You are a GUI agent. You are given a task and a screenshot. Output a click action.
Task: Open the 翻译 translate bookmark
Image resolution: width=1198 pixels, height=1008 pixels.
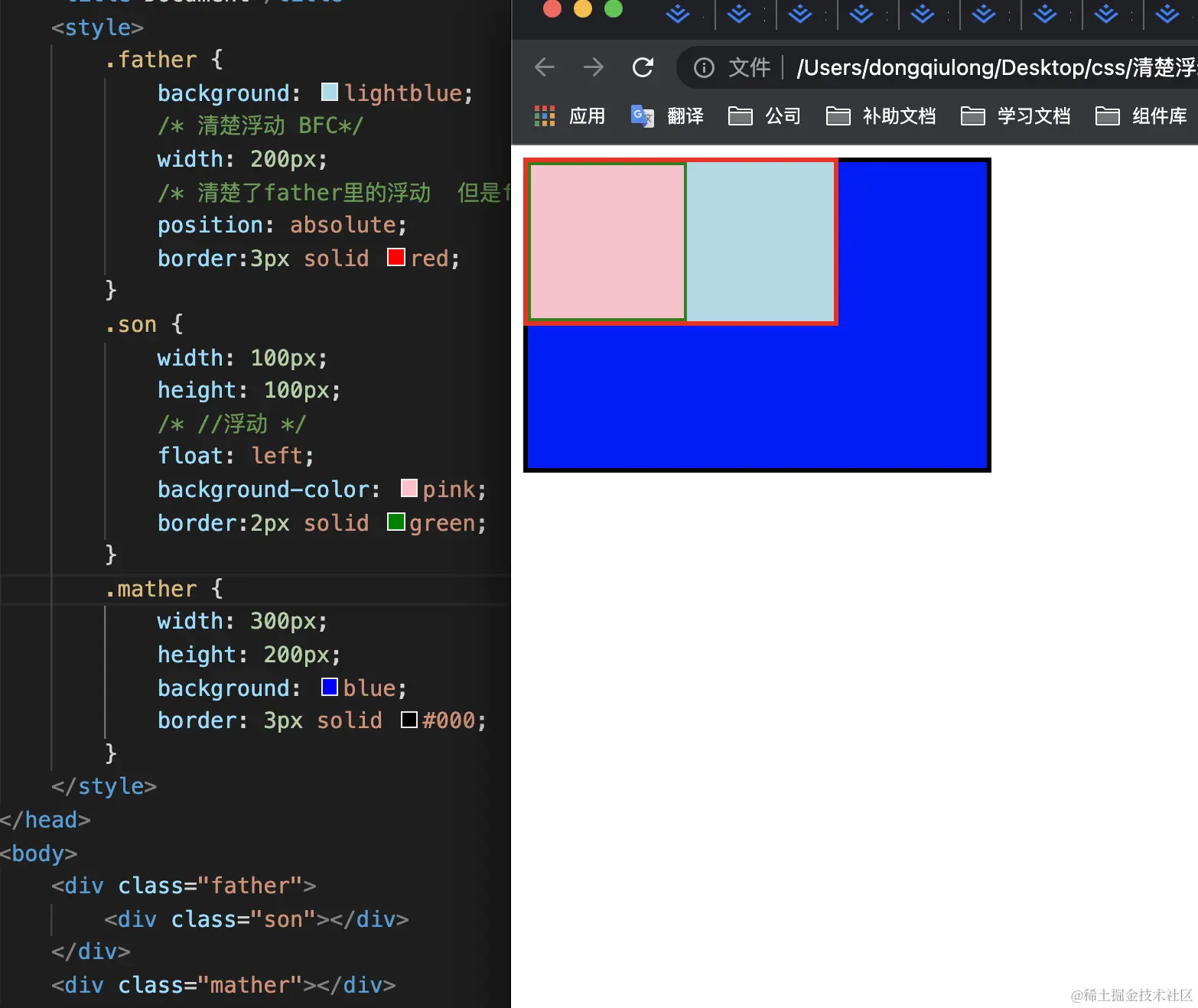[x=667, y=115]
